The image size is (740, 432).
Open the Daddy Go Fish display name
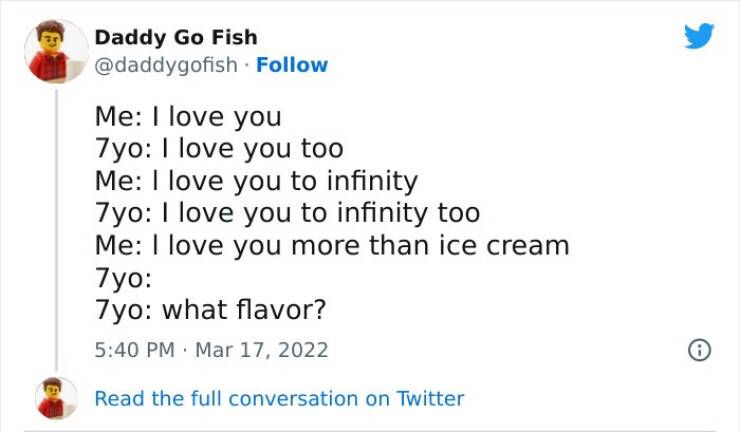(176, 37)
